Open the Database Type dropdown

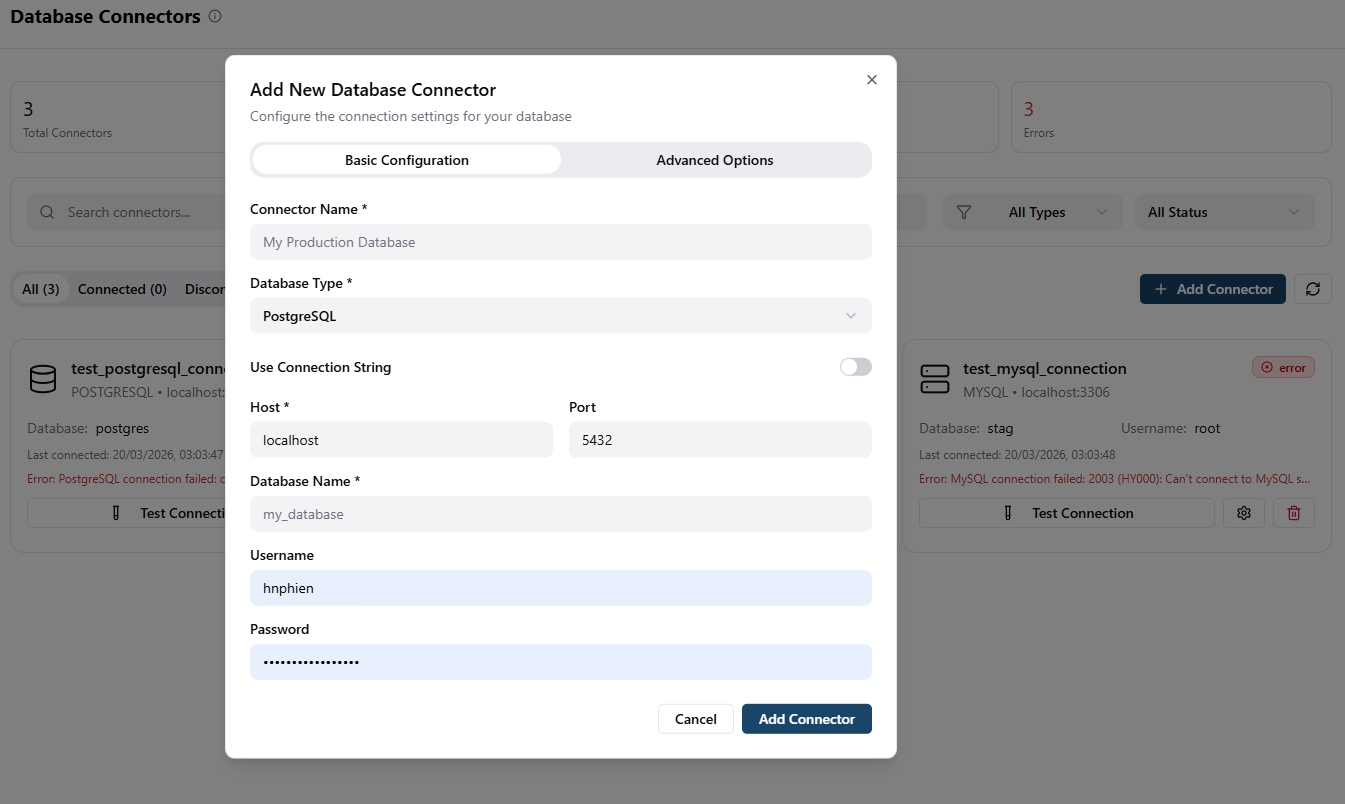[560, 316]
